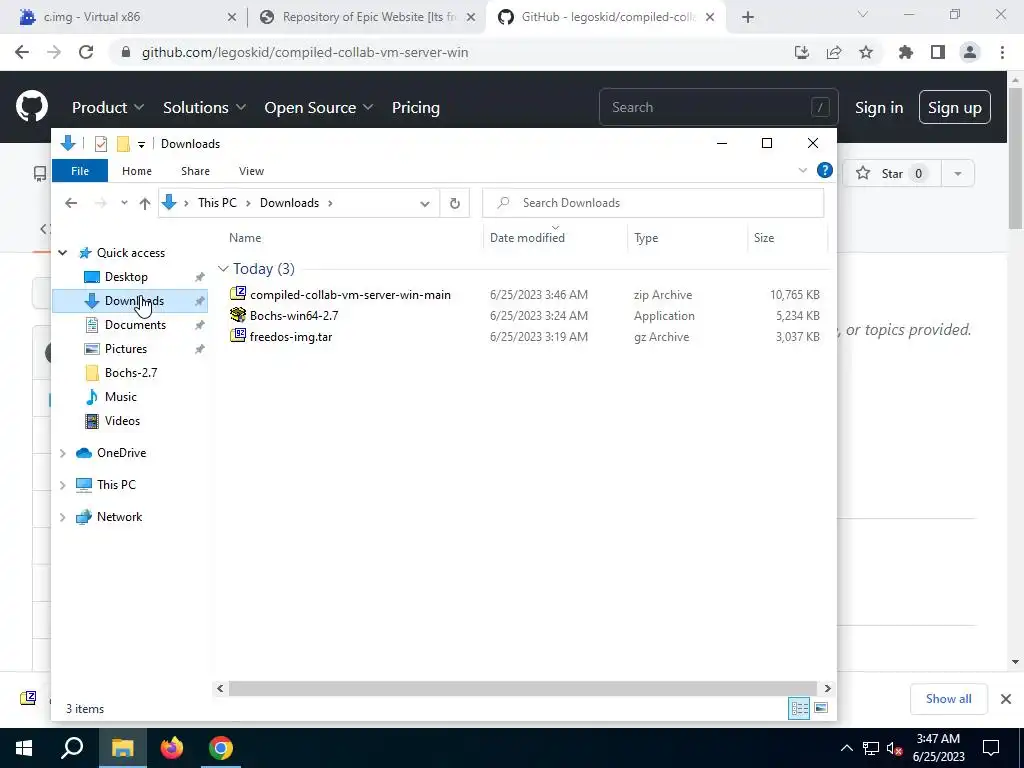Open taskbar search magnifier
The height and width of the screenshot is (768, 1024).
72,748
